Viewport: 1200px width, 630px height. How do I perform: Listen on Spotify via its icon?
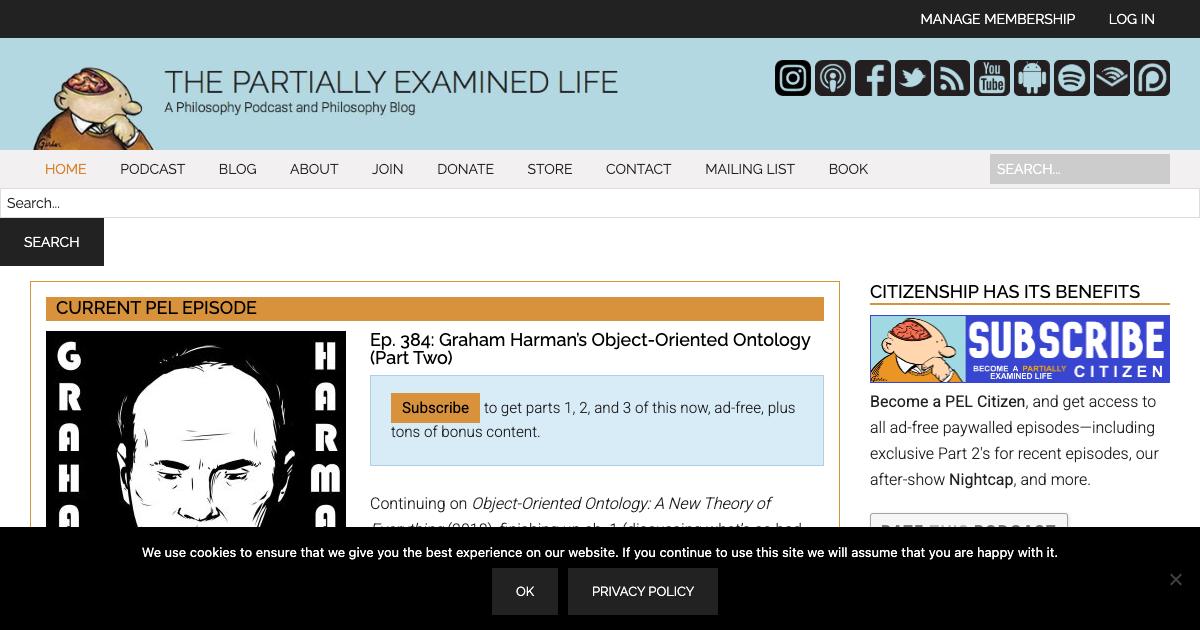1071,78
